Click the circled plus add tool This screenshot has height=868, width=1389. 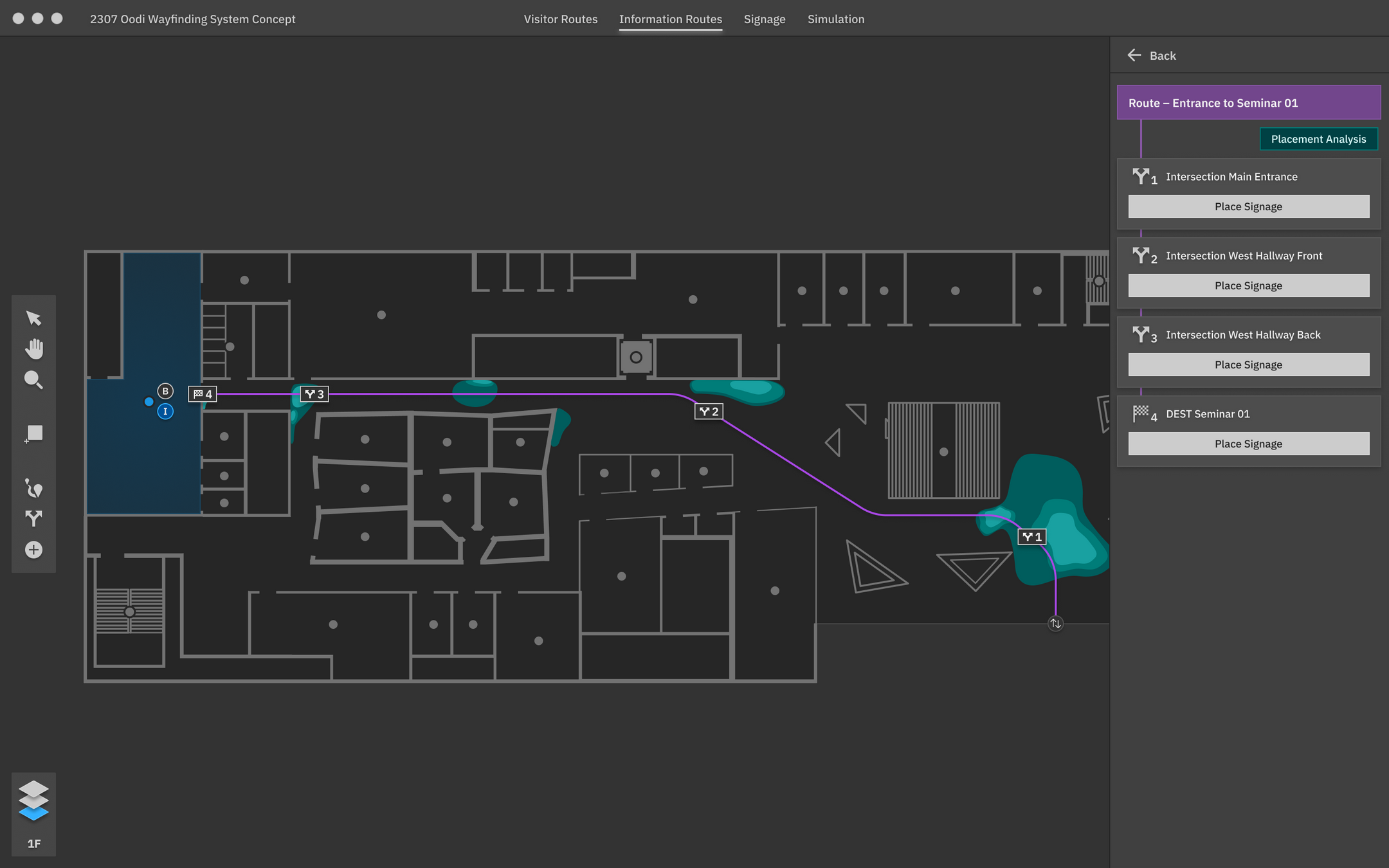coord(33,550)
